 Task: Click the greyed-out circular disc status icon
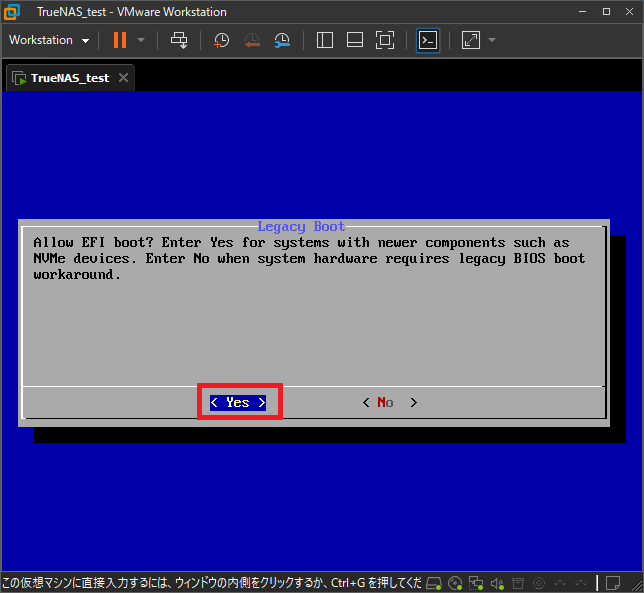pyautogui.click(x=539, y=583)
